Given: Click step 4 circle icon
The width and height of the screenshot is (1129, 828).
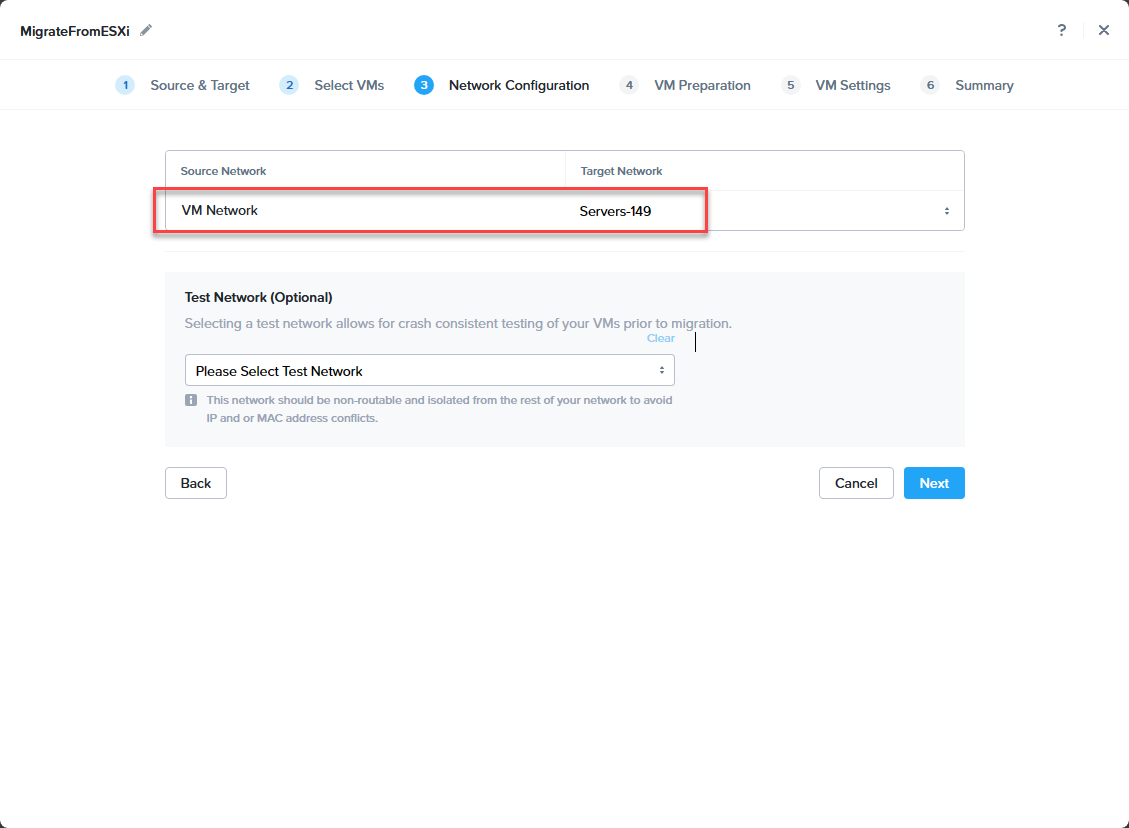Looking at the screenshot, I should click(x=629, y=85).
